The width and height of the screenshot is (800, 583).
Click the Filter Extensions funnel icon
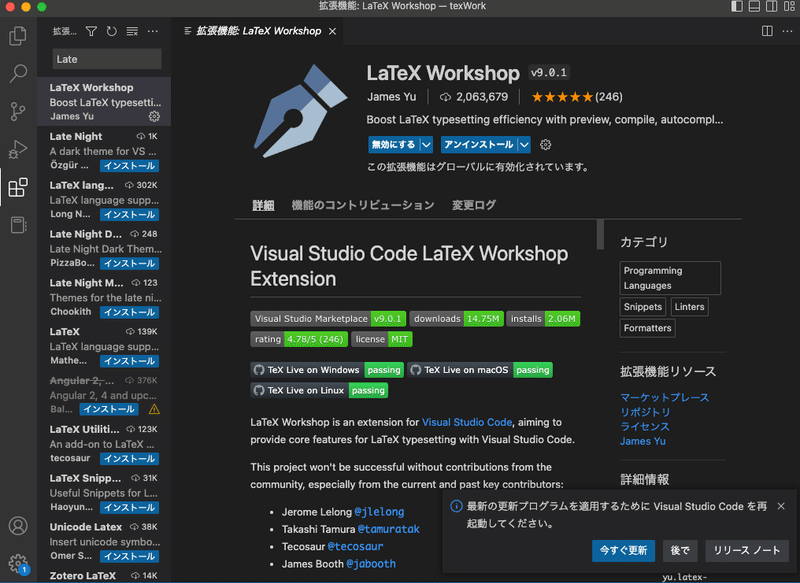tap(90, 31)
